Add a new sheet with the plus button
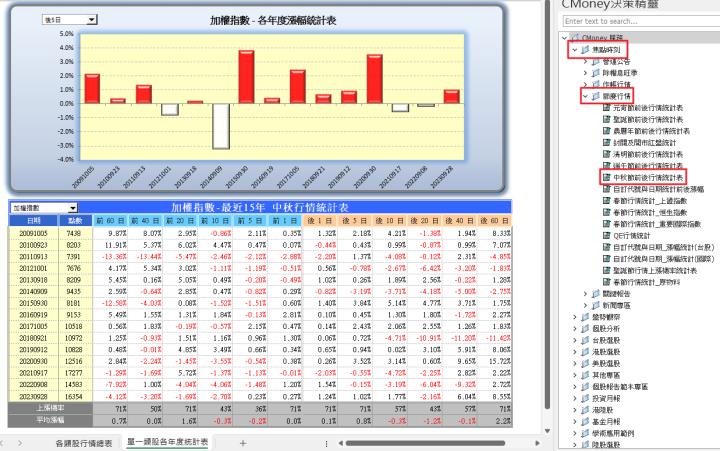This screenshot has width=720, height=451. tap(243, 443)
